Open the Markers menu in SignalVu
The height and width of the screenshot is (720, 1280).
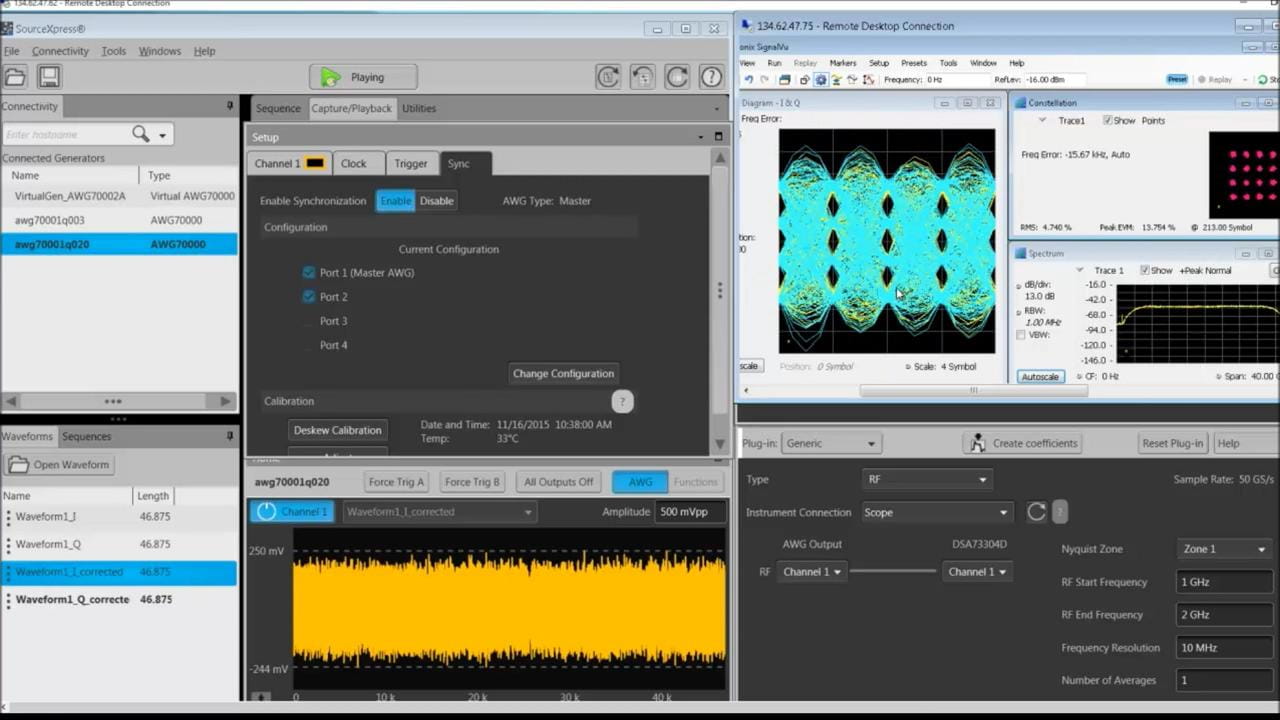pos(843,63)
